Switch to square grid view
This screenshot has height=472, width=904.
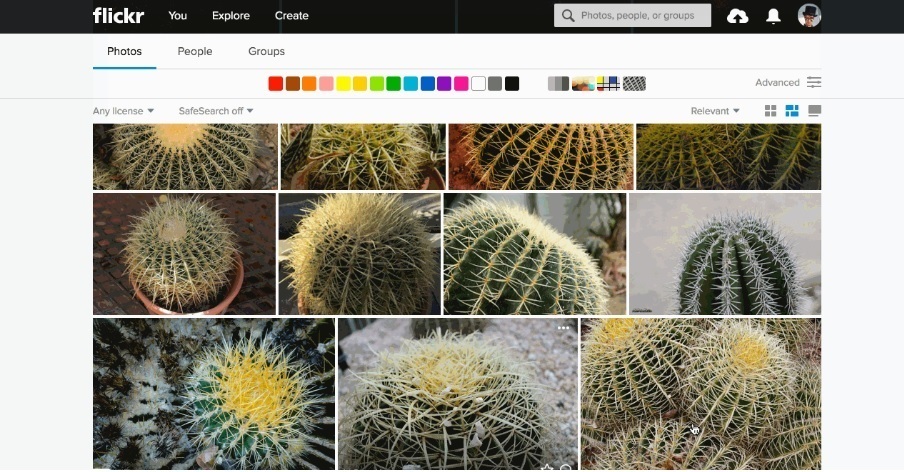(x=771, y=111)
